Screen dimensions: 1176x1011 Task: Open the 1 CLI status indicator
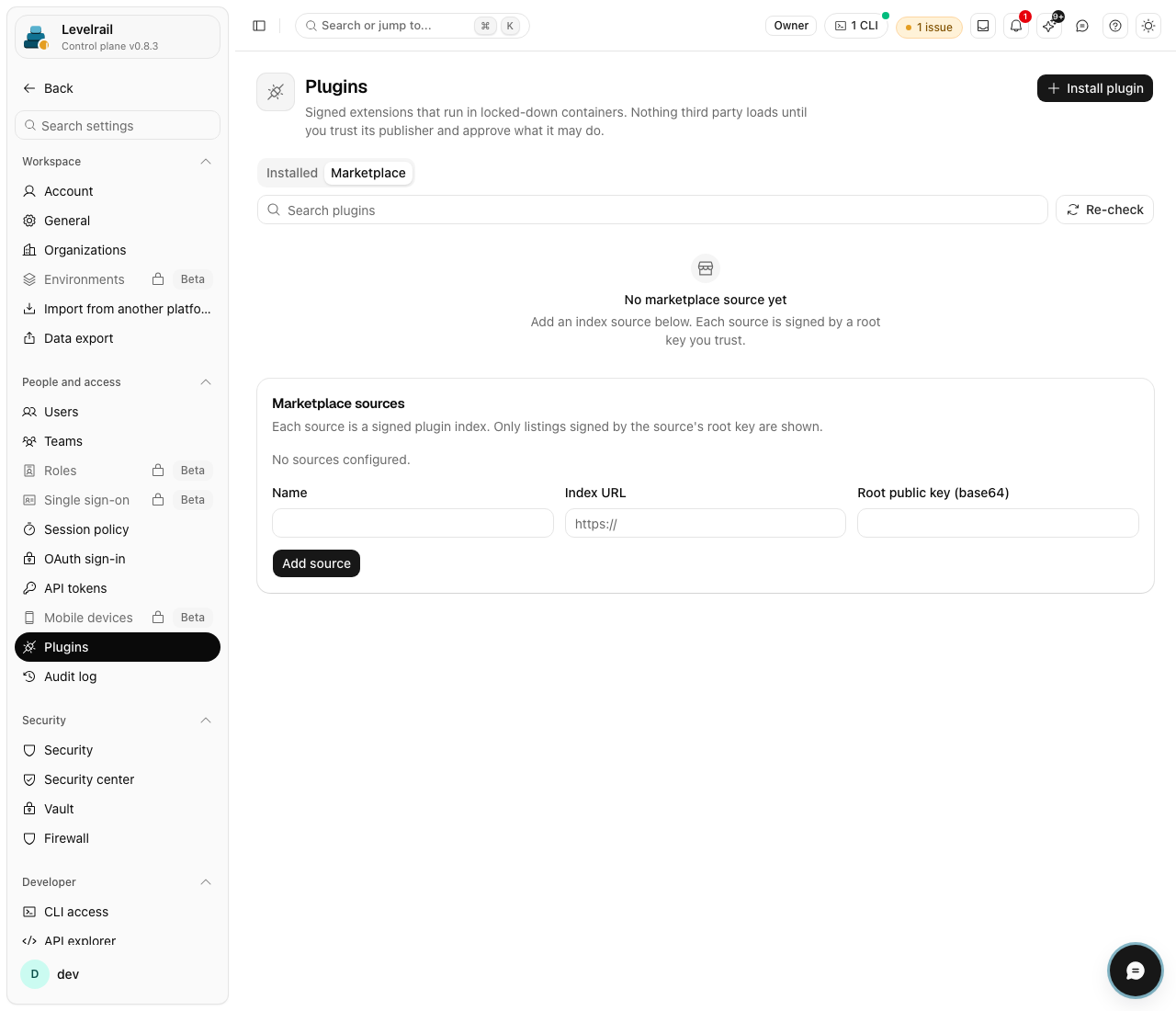[856, 26]
